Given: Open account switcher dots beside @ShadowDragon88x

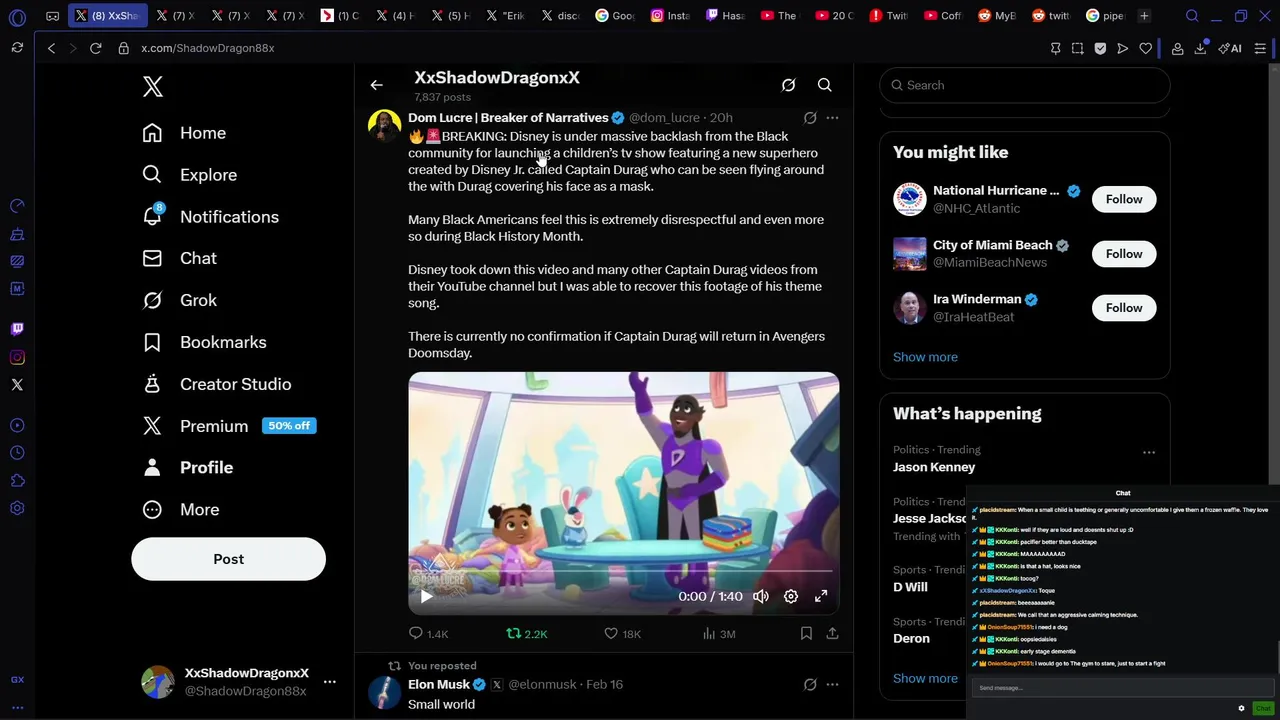Looking at the screenshot, I should point(330,682).
